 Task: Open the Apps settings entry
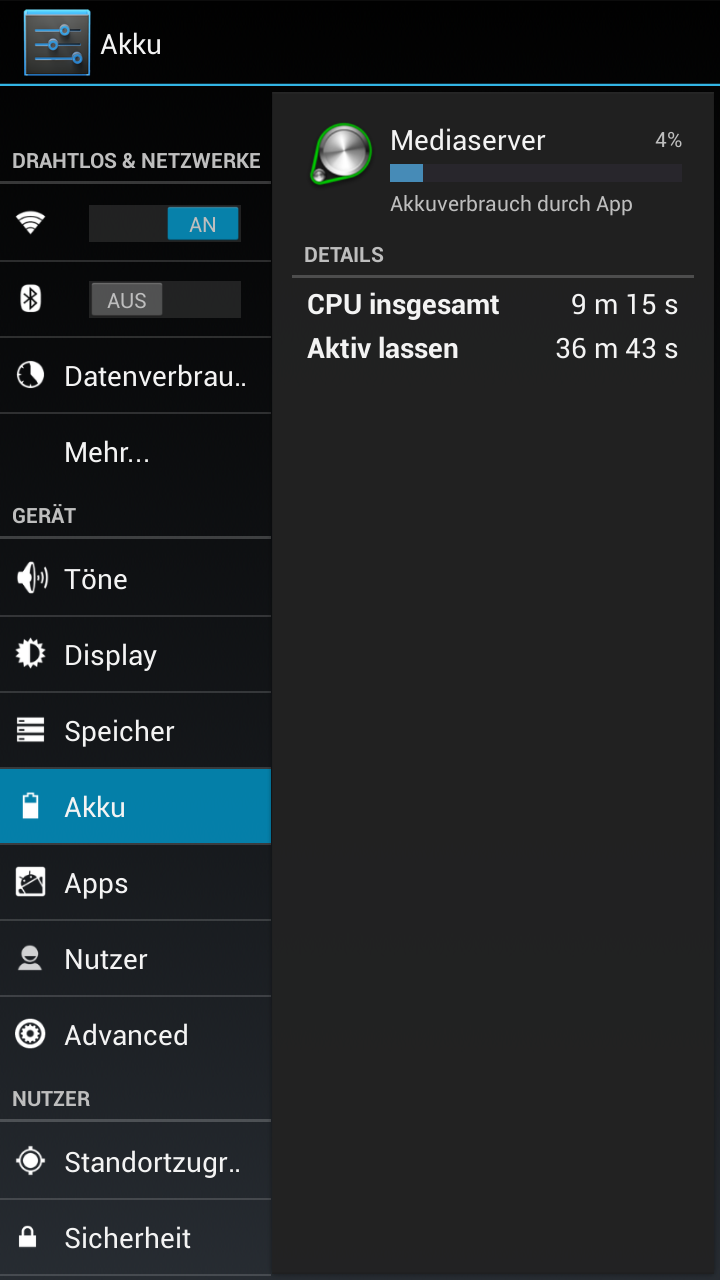[x=135, y=883]
